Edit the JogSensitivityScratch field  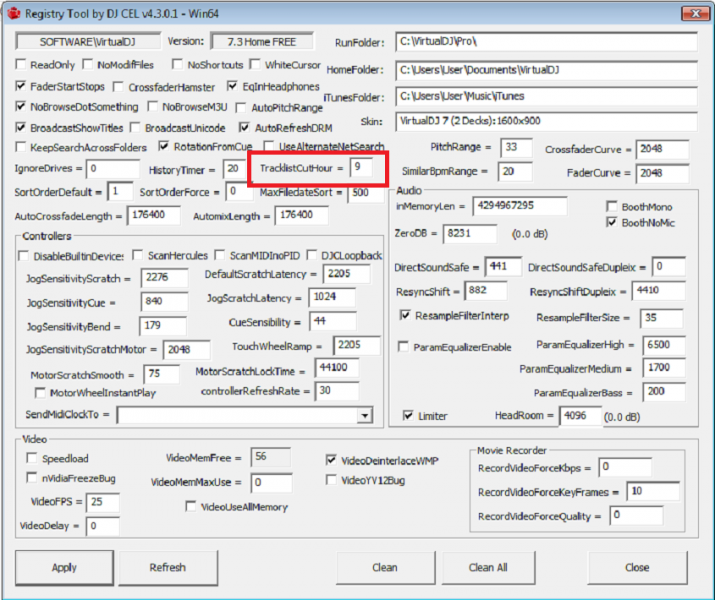pyautogui.click(x=165, y=278)
